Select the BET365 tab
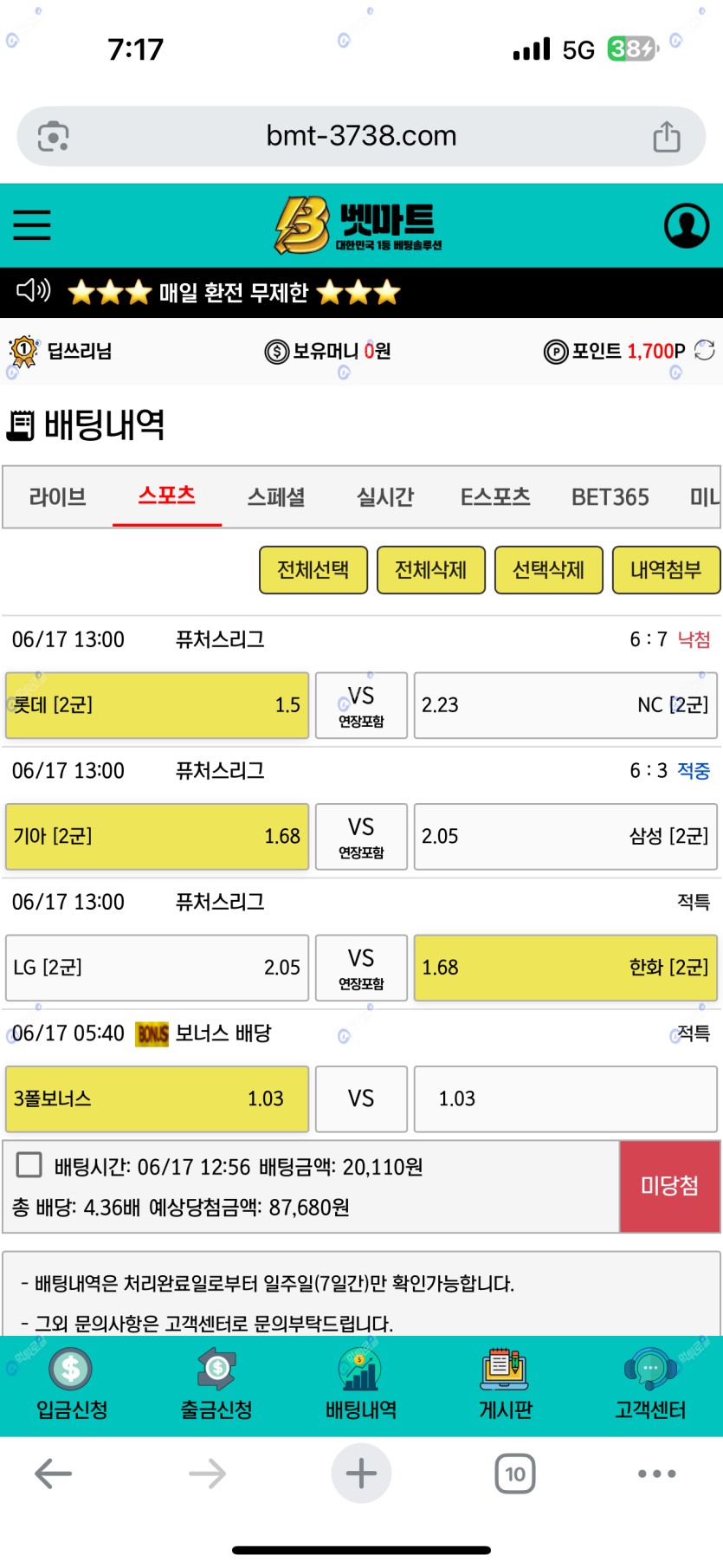The height and width of the screenshot is (1568, 723). click(610, 497)
